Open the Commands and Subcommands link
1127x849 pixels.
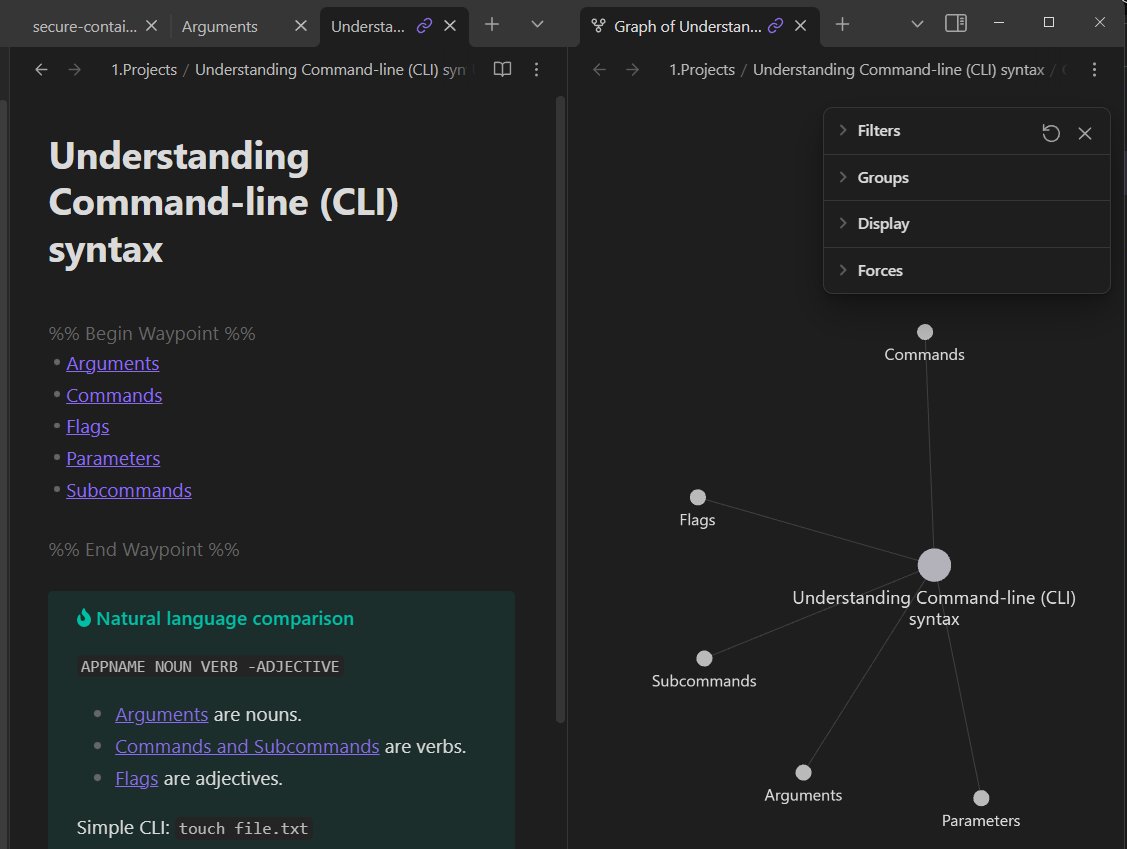coord(247,746)
